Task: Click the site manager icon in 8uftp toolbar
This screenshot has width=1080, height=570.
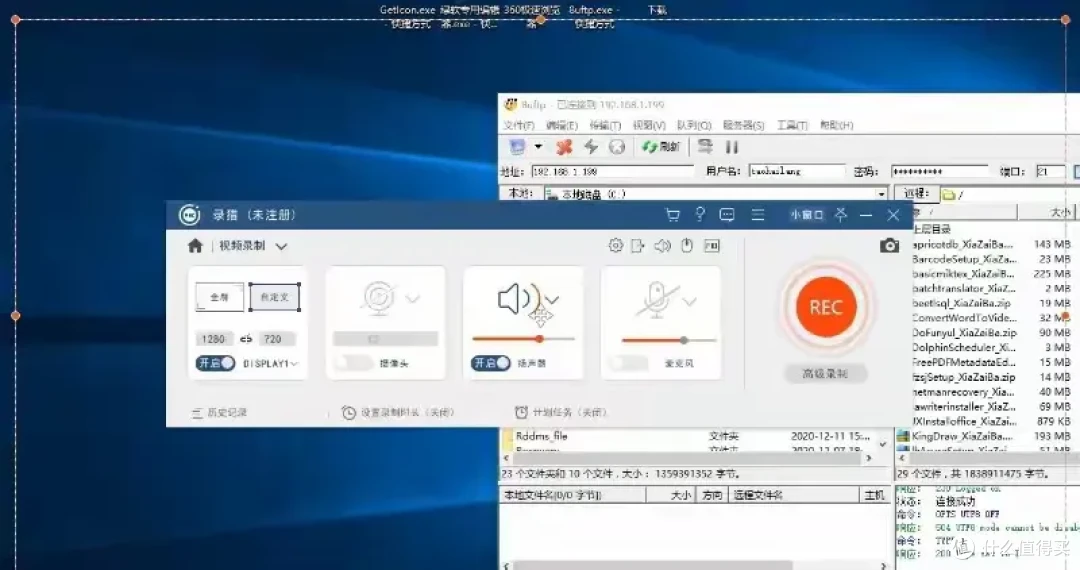Action: click(517, 147)
